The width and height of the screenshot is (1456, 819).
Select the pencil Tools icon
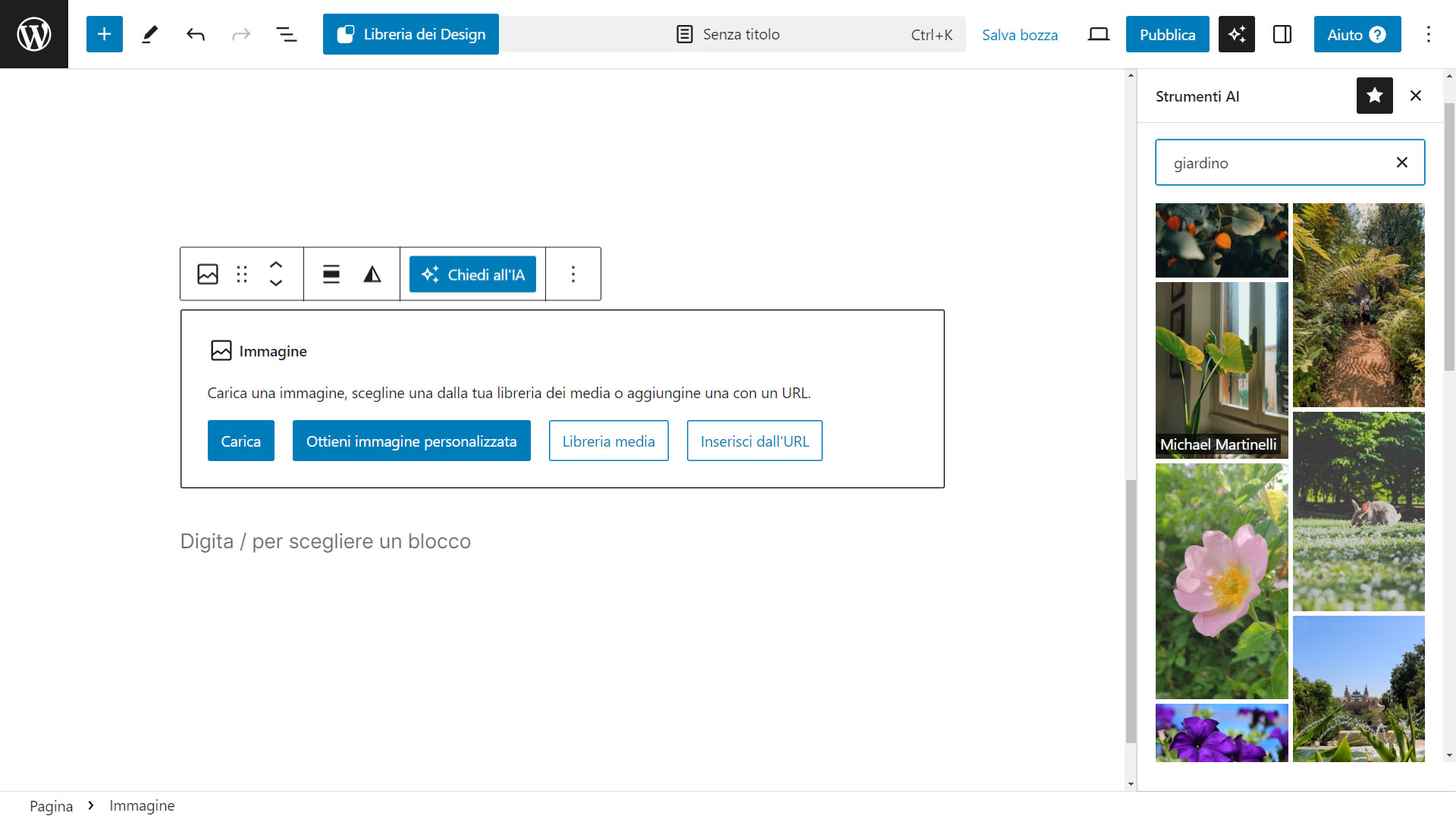point(150,34)
